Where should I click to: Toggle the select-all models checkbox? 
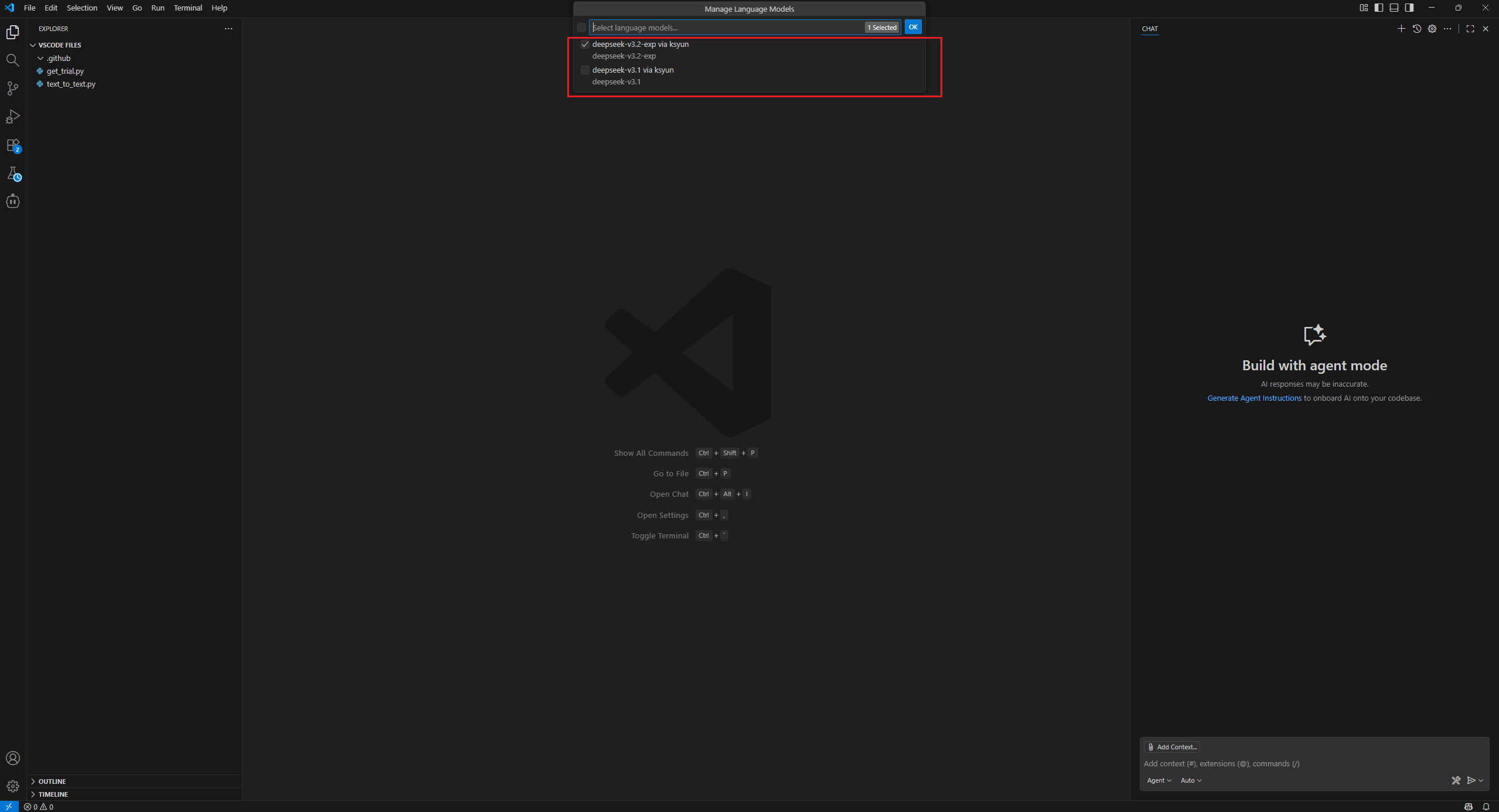coord(581,28)
